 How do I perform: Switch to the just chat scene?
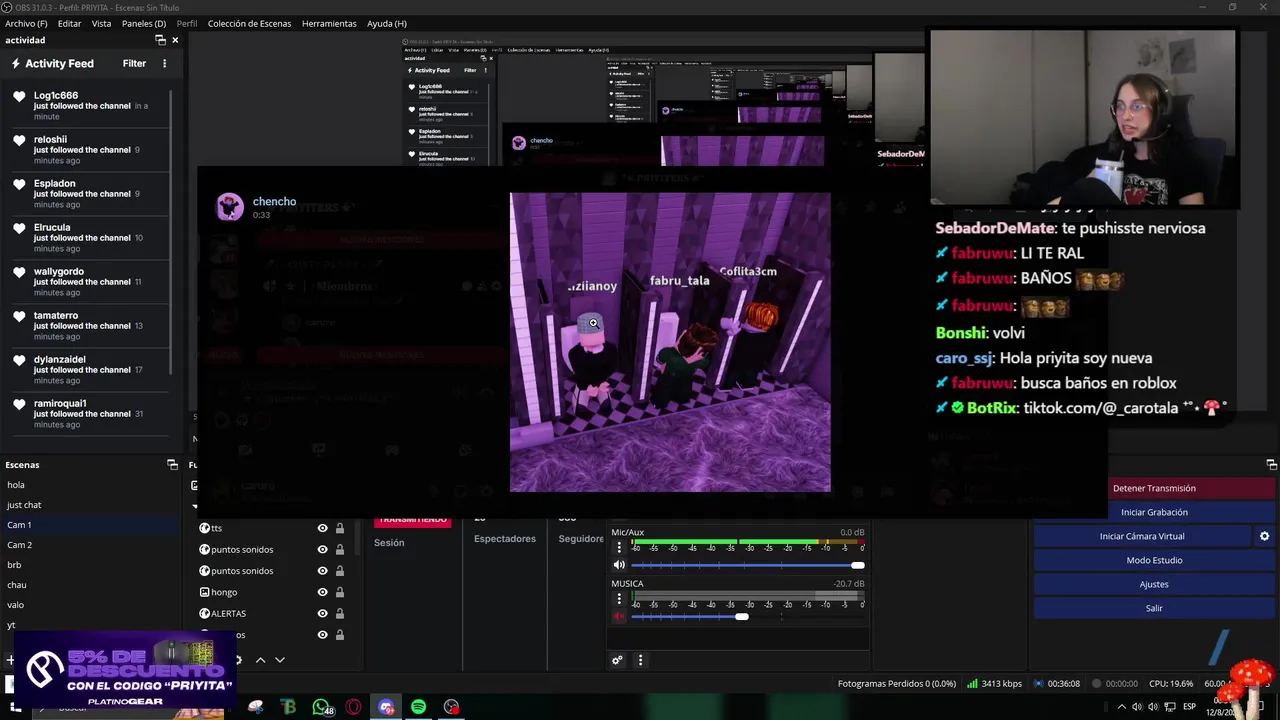[90, 505]
